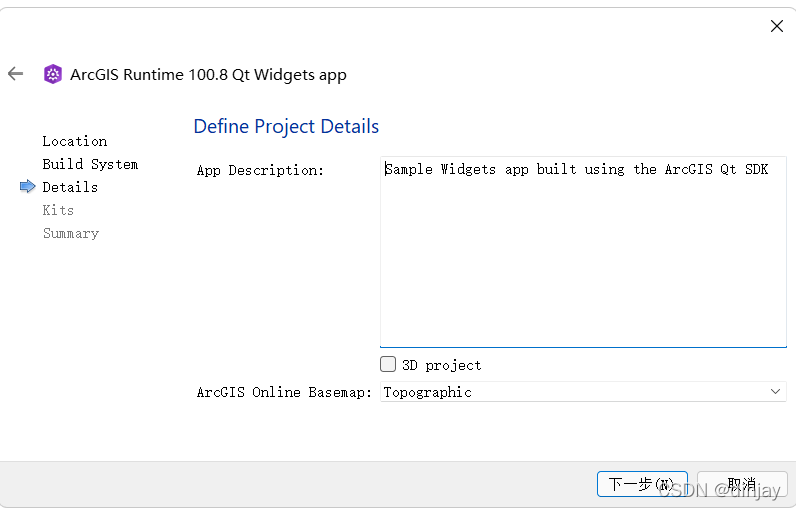Click the 3D project label text
Viewport: 796px width, 510px height.
pos(442,365)
